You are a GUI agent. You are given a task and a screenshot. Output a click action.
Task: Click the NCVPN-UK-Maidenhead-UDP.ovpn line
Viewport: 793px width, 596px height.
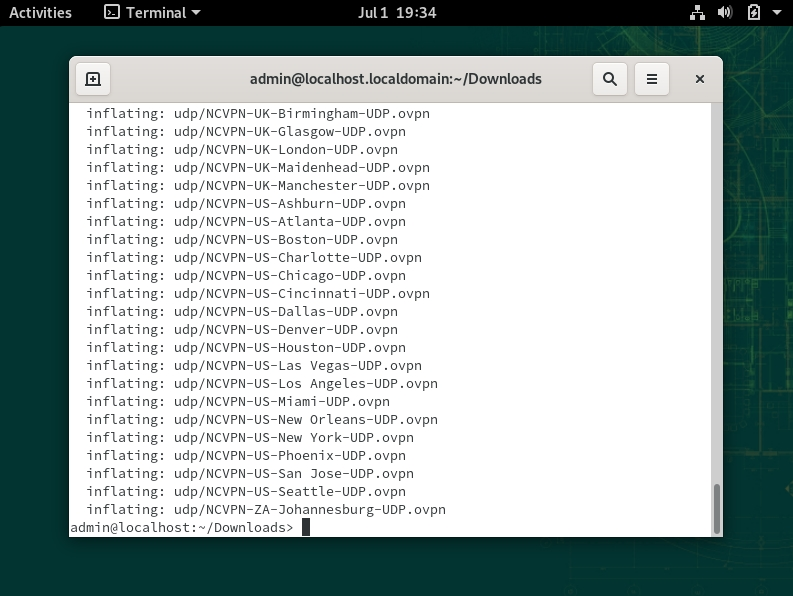pos(258,167)
